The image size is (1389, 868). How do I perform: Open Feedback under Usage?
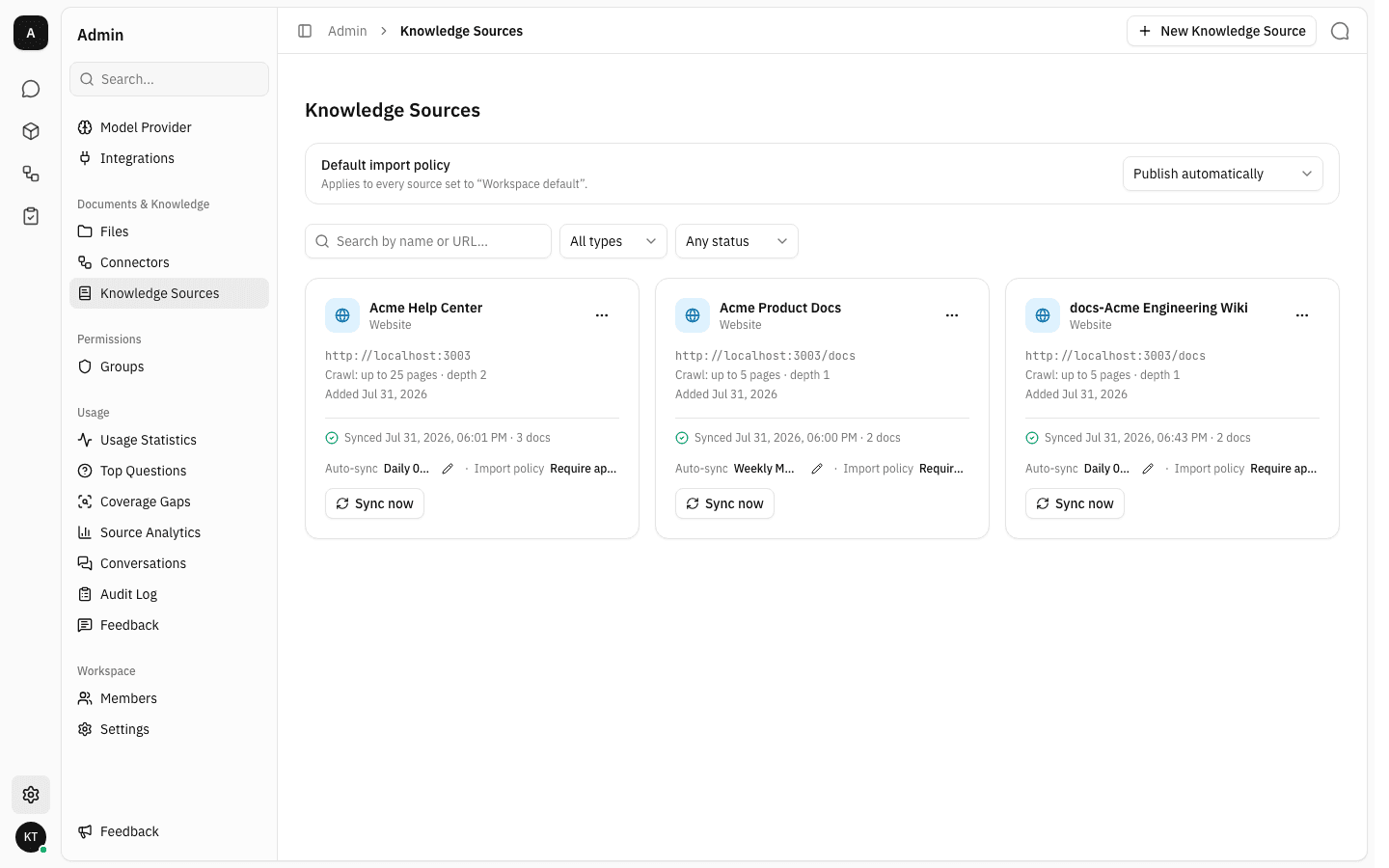(169, 625)
